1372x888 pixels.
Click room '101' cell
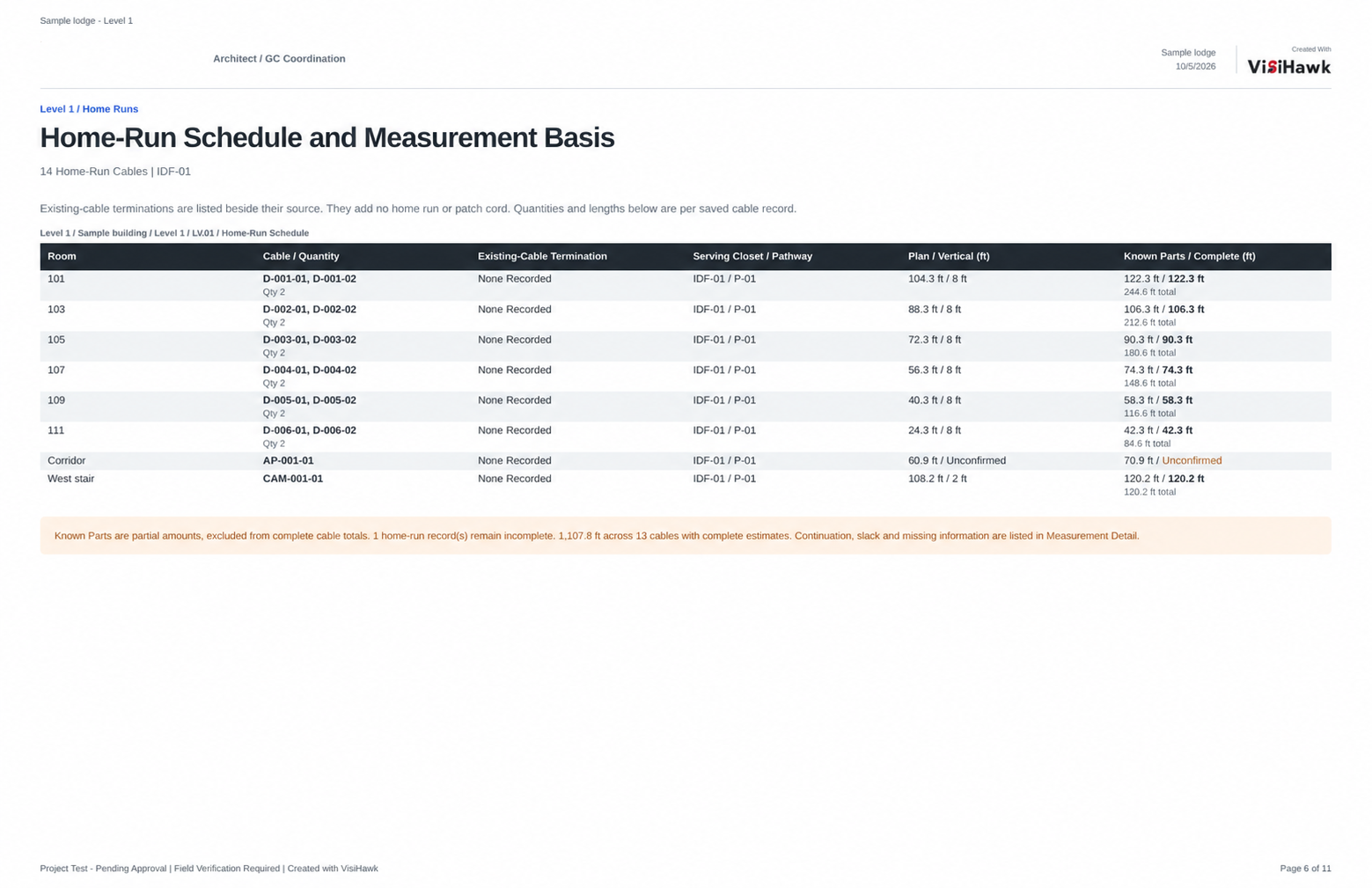click(56, 279)
